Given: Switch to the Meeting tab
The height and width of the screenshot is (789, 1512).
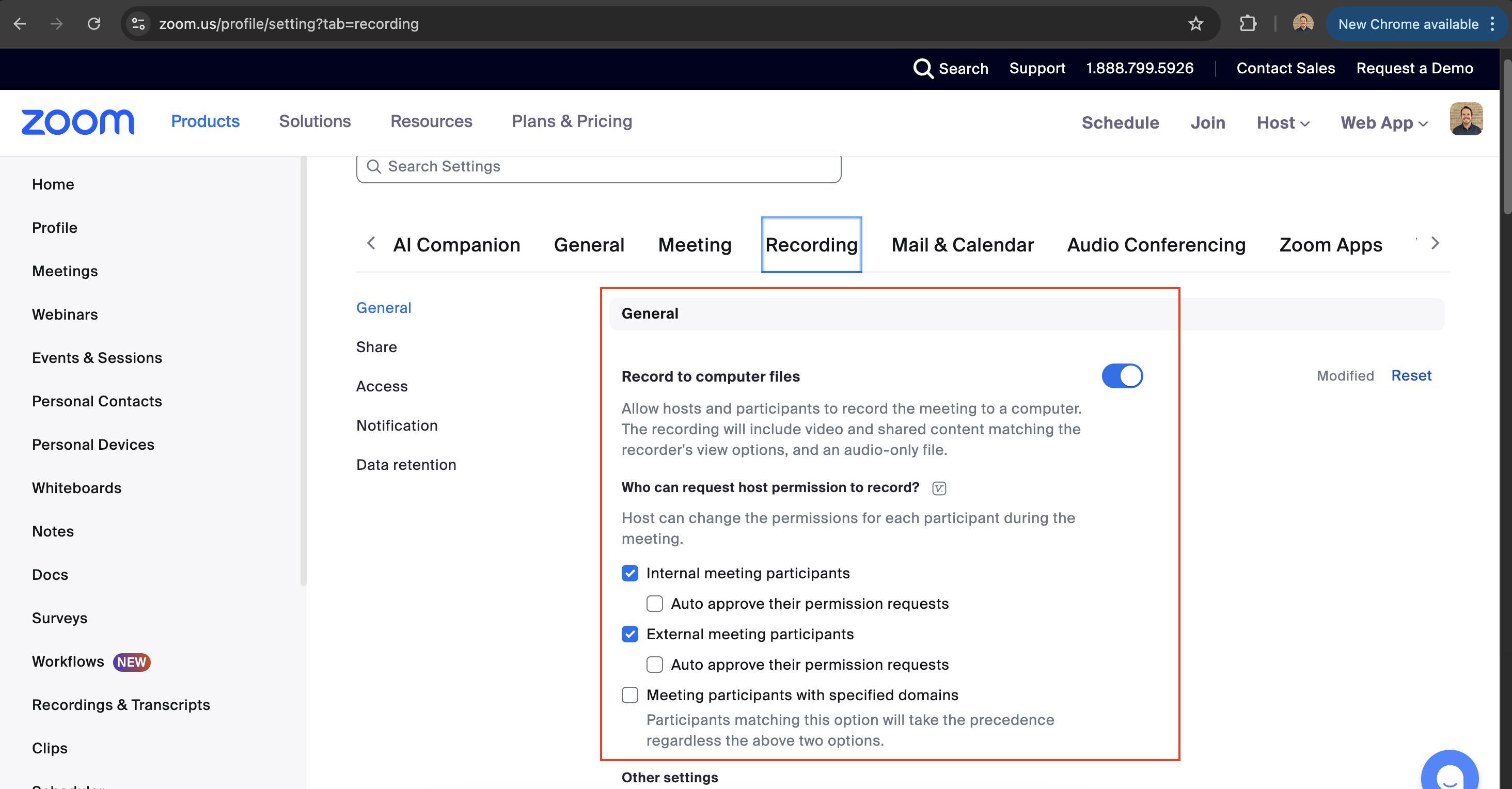Looking at the screenshot, I should point(695,245).
